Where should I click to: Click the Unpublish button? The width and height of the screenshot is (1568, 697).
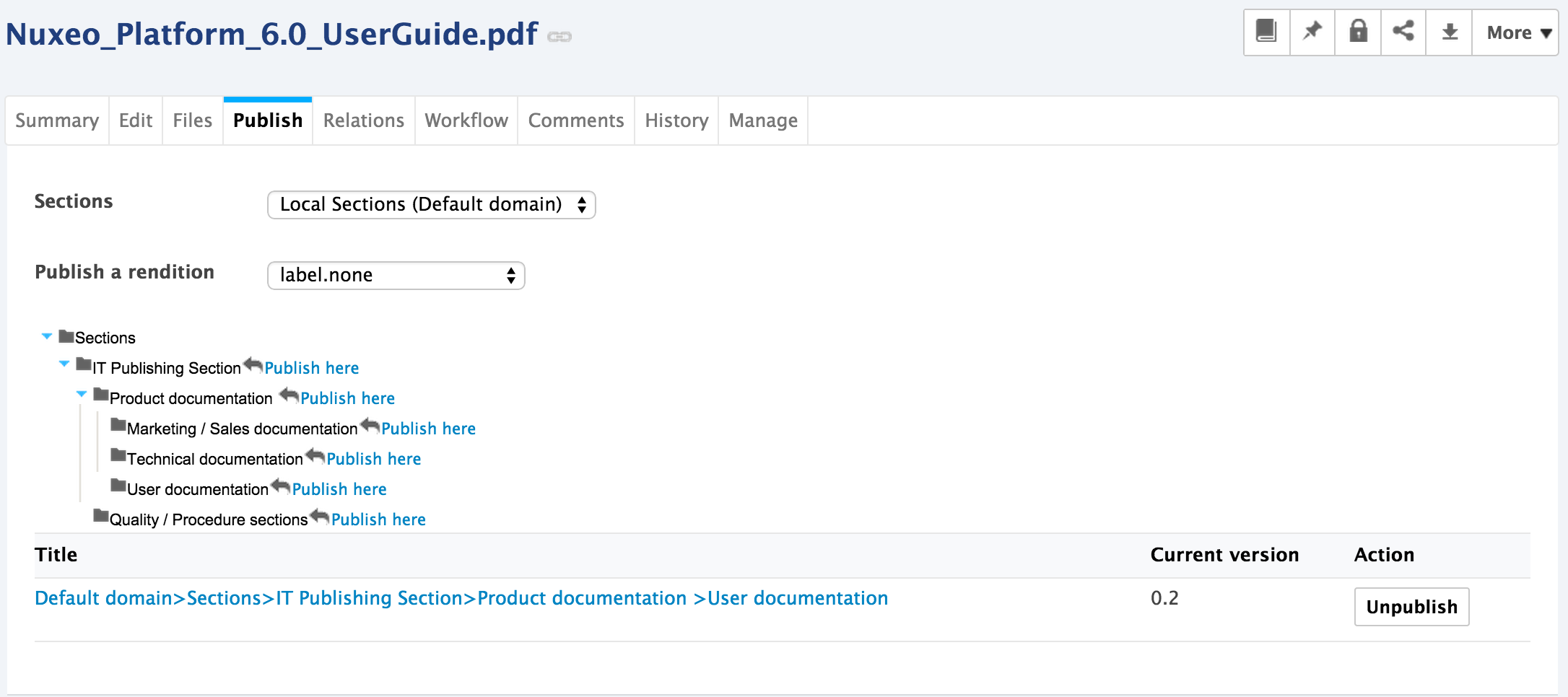(1411, 607)
